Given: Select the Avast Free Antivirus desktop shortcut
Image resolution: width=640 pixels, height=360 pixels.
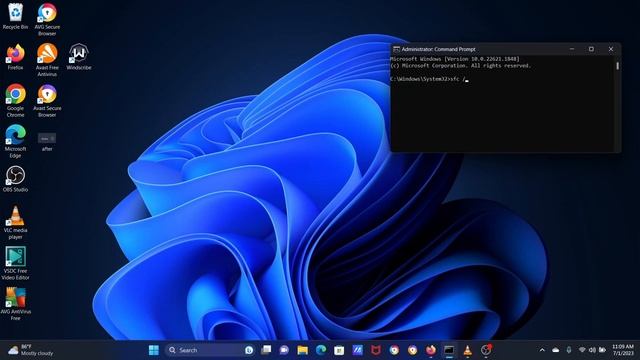Looking at the screenshot, I should point(47,60).
